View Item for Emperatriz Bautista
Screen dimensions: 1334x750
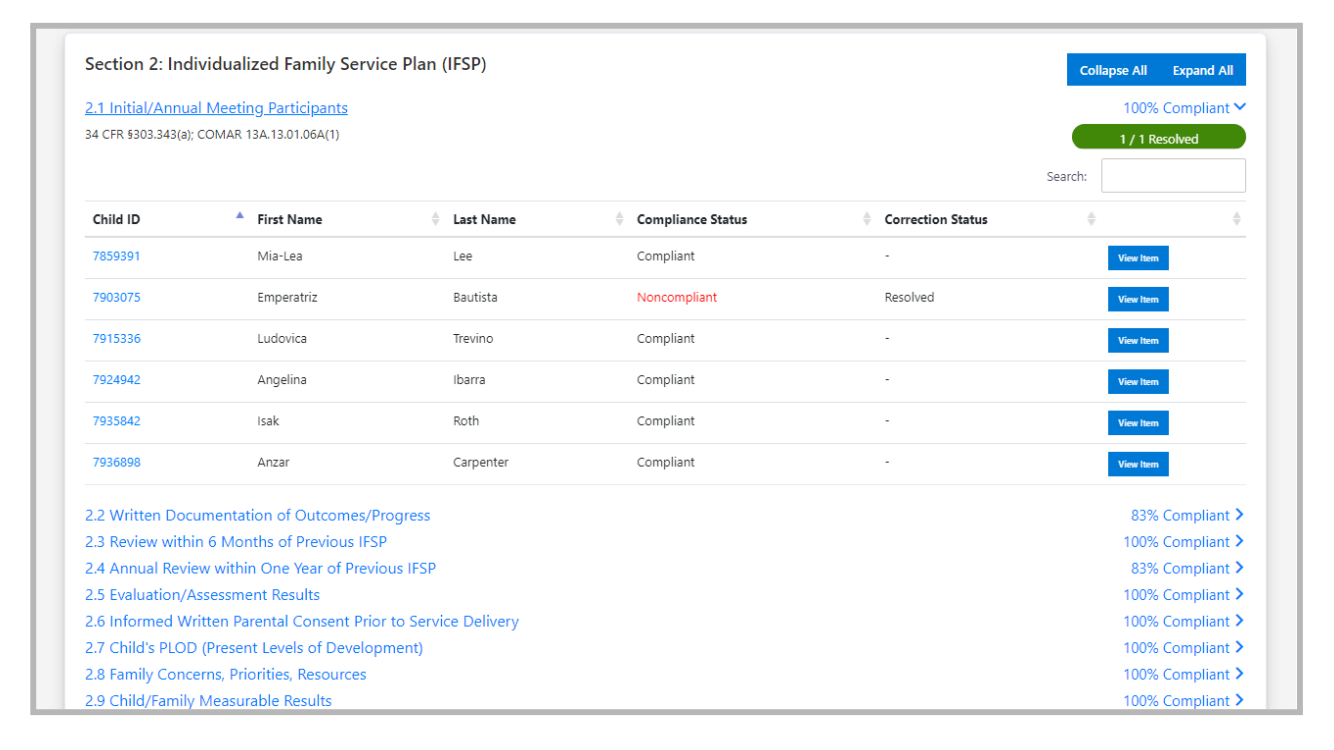pos(1137,299)
